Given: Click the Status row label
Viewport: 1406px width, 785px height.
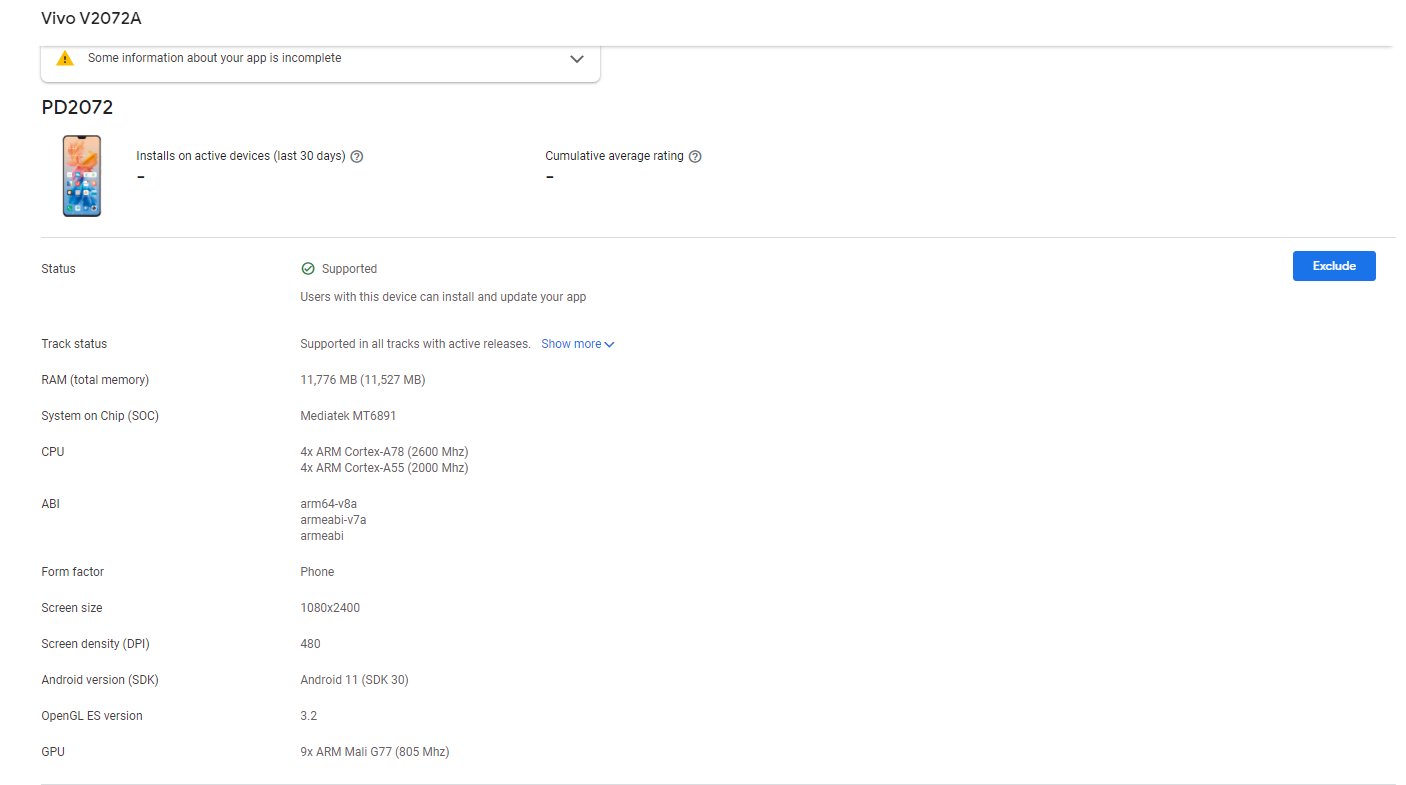Looking at the screenshot, I should (x=58, y=269).
